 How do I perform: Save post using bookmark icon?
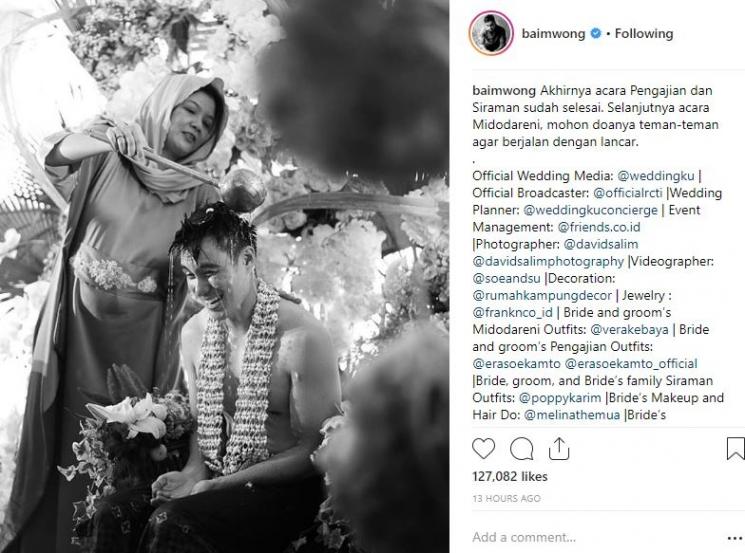click(735, 448)
